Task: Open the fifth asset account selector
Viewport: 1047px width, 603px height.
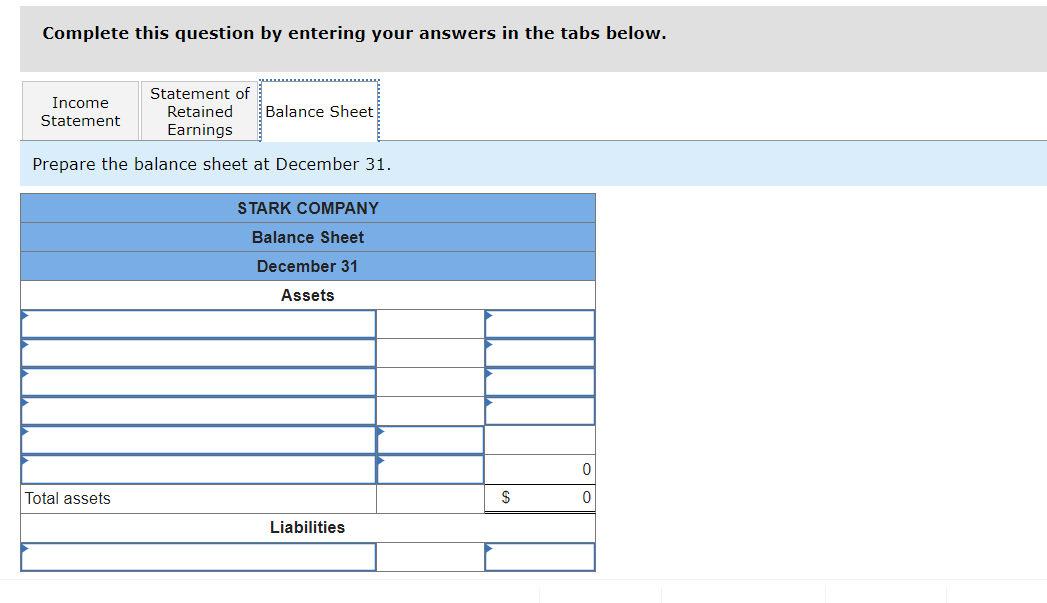Action: (x=197, y=439)
